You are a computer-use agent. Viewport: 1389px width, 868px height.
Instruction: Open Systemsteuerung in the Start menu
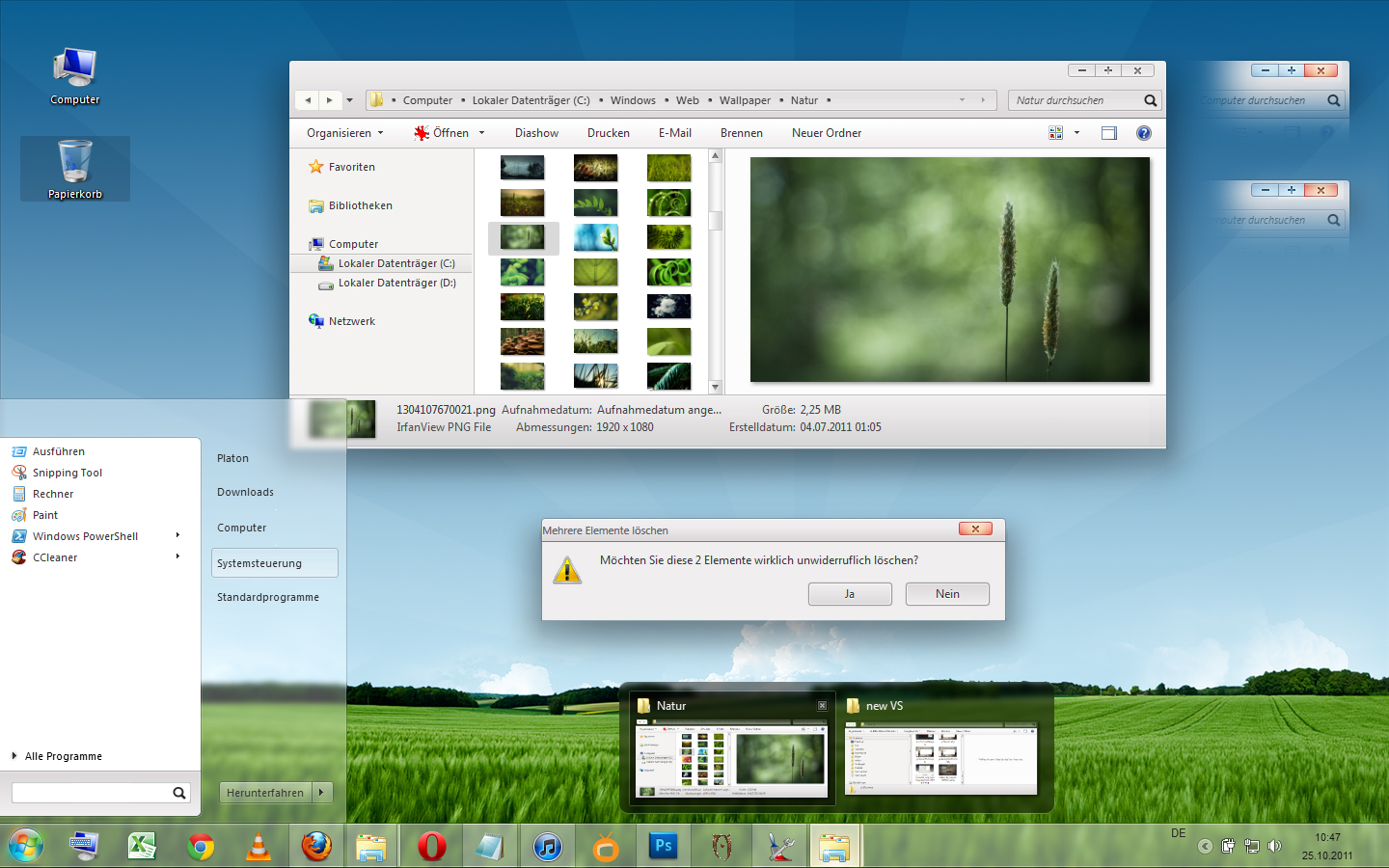point(275,563)
